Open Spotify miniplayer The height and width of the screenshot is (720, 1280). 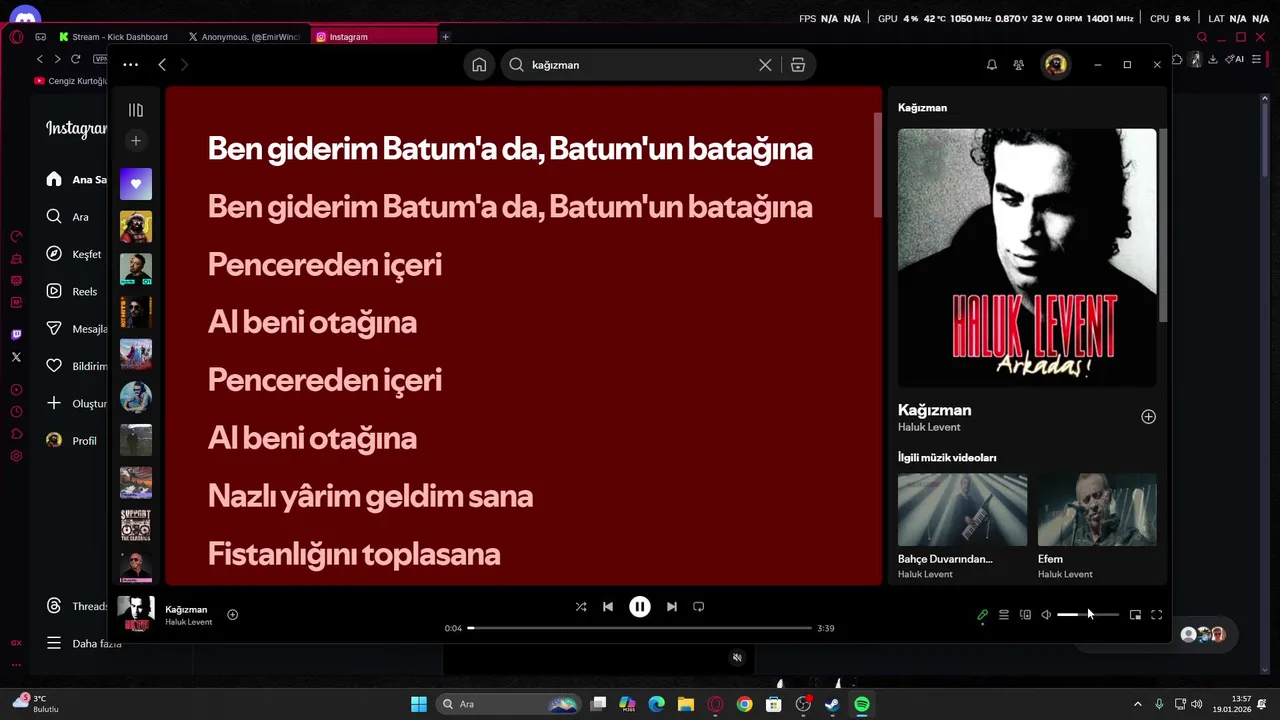click(x=1135, y=615)
